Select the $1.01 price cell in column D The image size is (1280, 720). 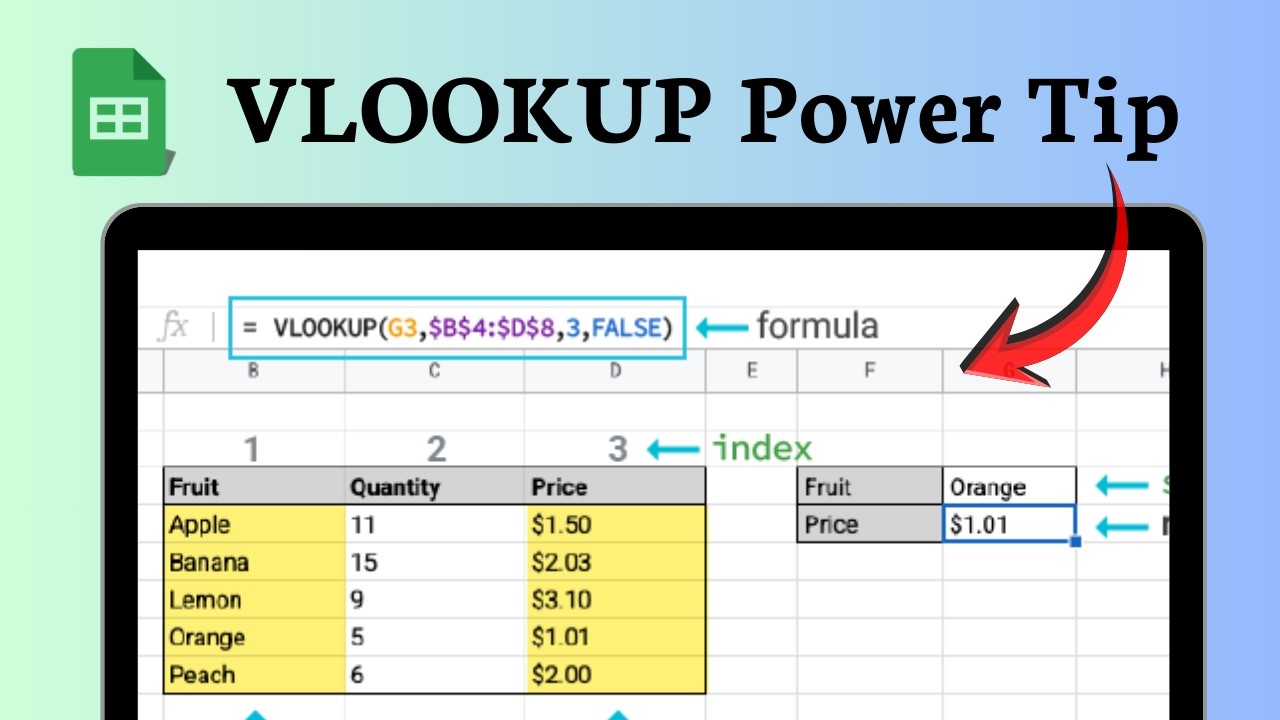click(x=615, y=637)
